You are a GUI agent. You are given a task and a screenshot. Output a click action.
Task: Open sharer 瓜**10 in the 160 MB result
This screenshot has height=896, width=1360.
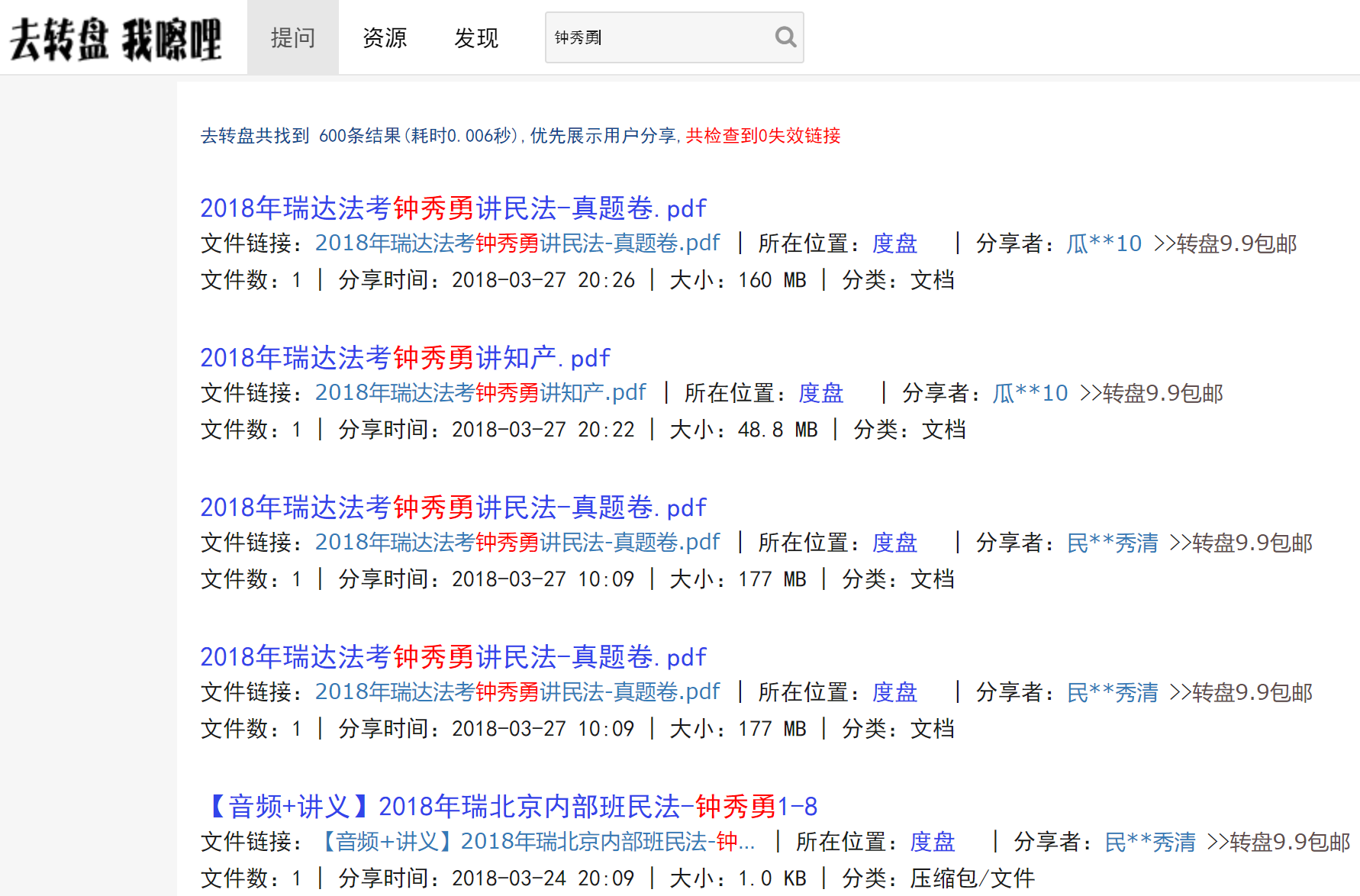tap(1104, 243)
